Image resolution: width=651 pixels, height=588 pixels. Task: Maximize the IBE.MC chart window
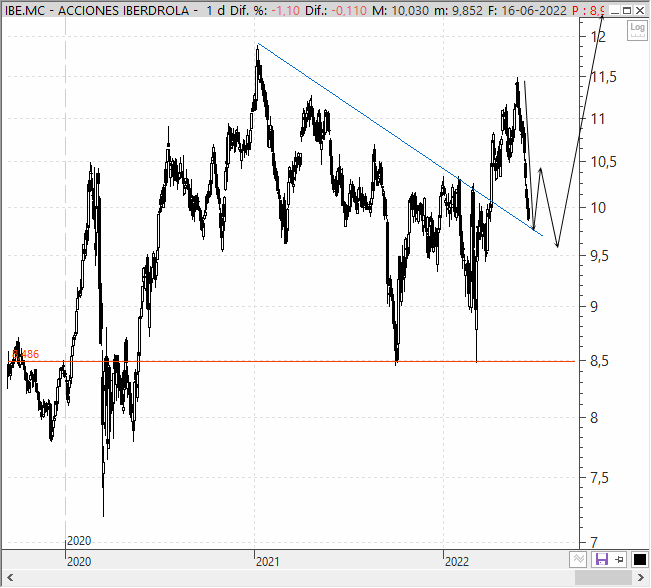[627, 10]
